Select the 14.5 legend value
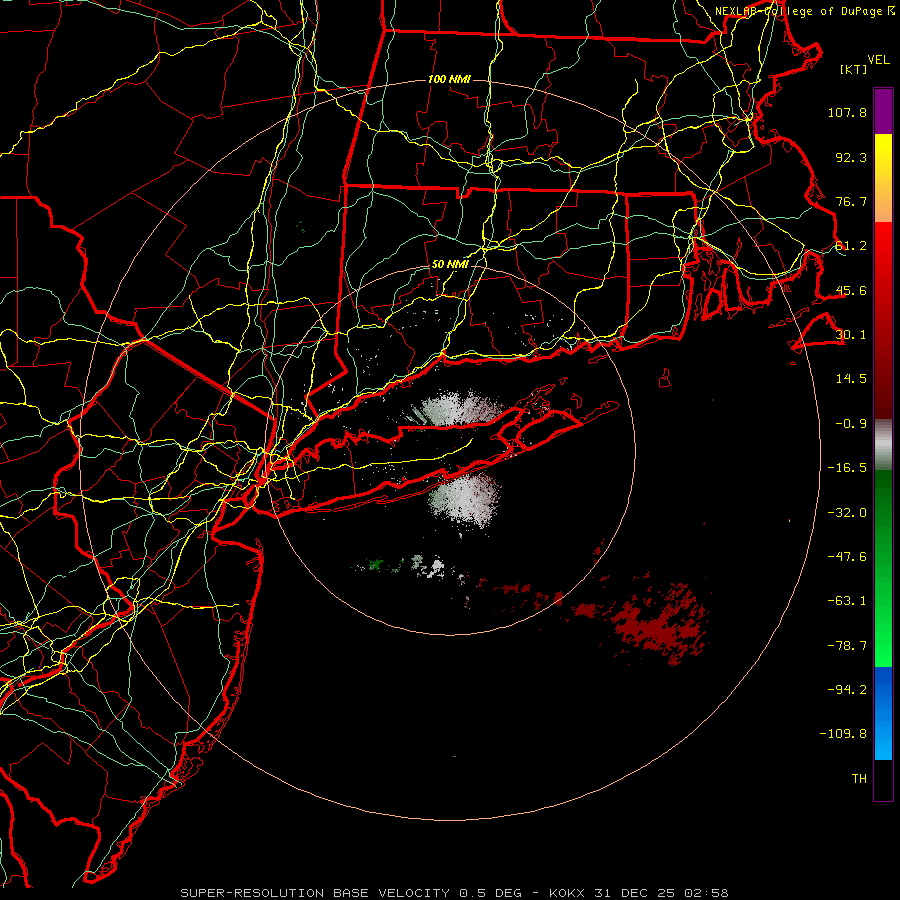This screenshot has width=900, height=900. (851, 379)
